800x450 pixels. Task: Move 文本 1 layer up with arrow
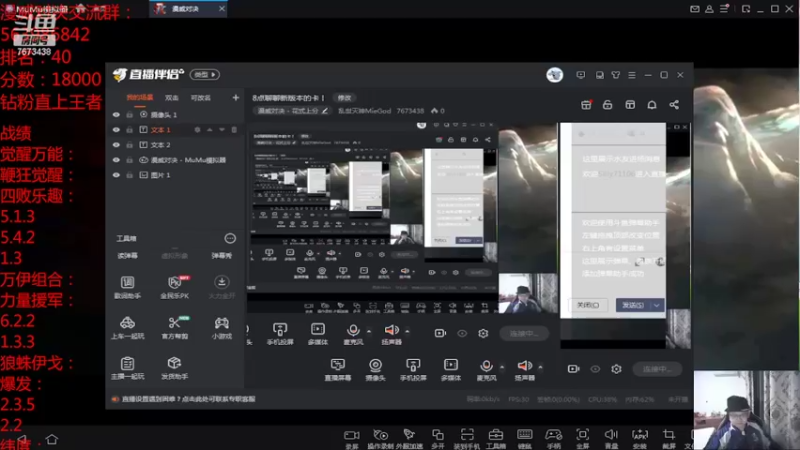tap(210, 130)
